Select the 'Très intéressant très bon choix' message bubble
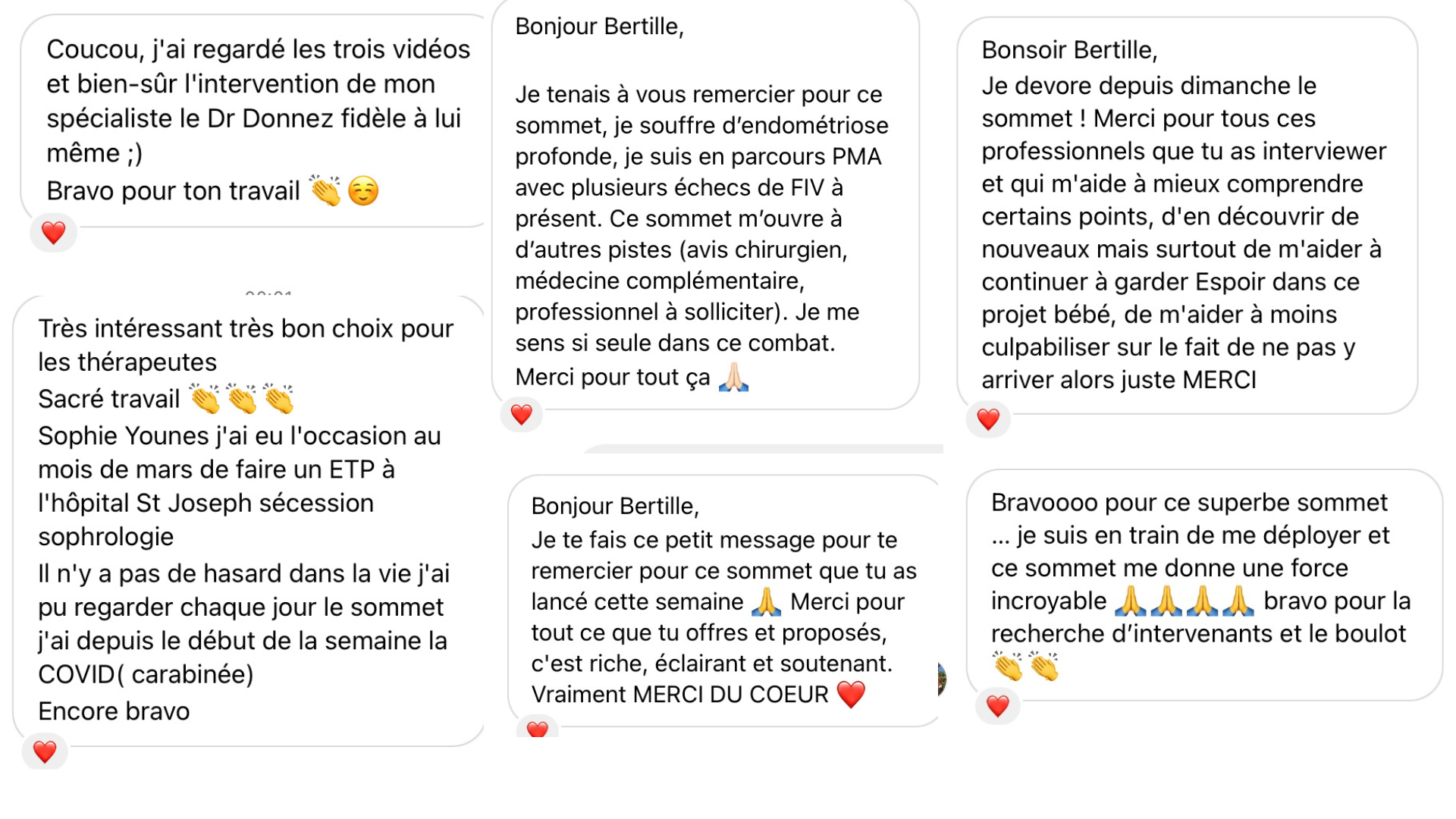Screen dimensions: 1456x819 pyautogui.click(x=246, y=519)
